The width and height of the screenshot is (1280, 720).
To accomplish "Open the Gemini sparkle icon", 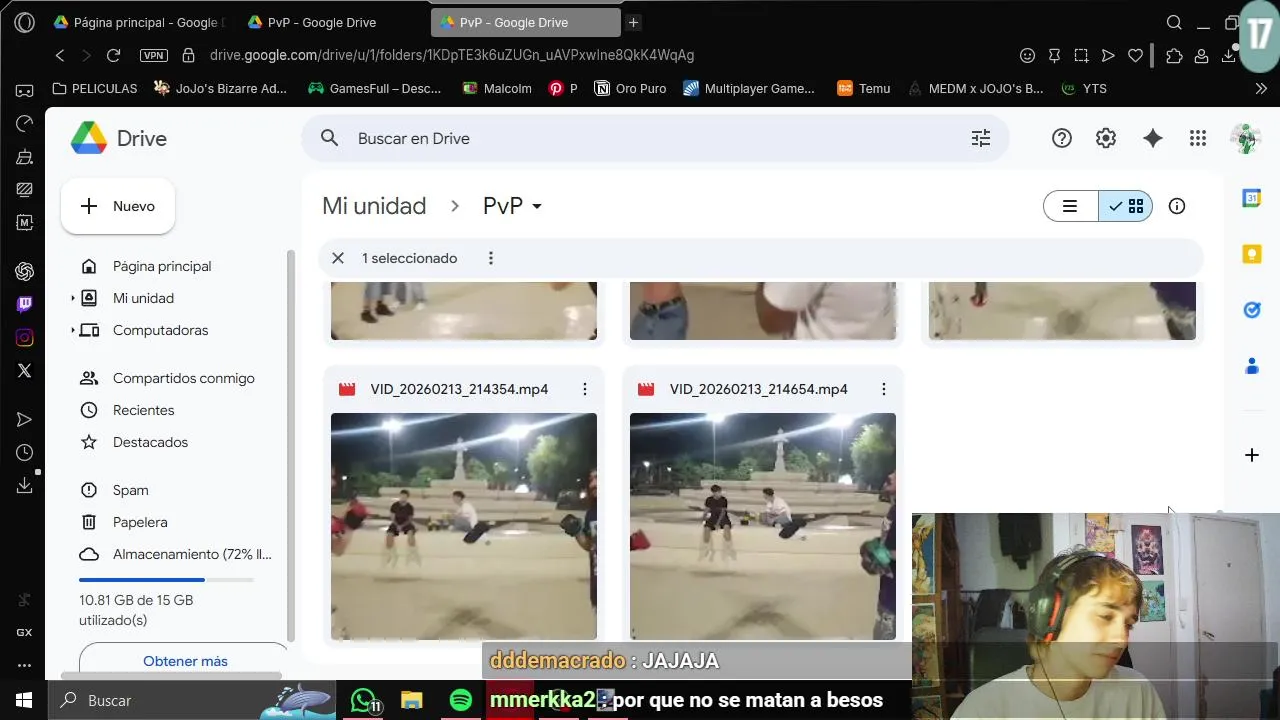I will point(1153,139).
